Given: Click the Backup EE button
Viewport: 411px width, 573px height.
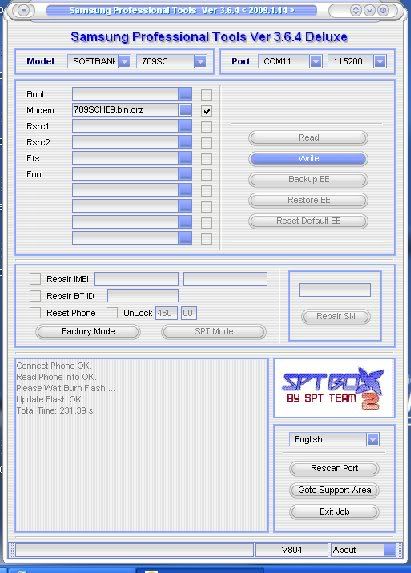Looking at the screenshot, I should pyautogui.click(x=308, y=179).
